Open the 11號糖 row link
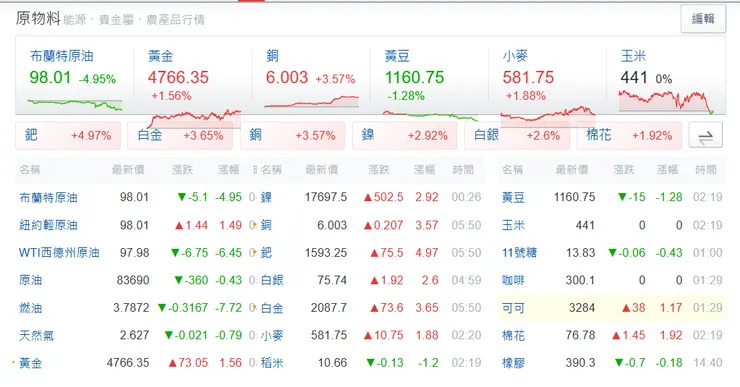The width and height of the screenshot is (740, 387). (520, 252)
